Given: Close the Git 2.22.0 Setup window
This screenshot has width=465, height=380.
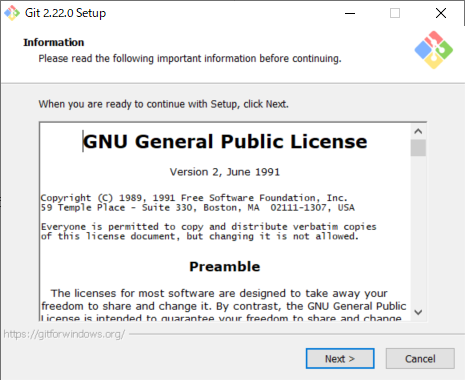Looking at the screenshot, I should tap(441, 13).
